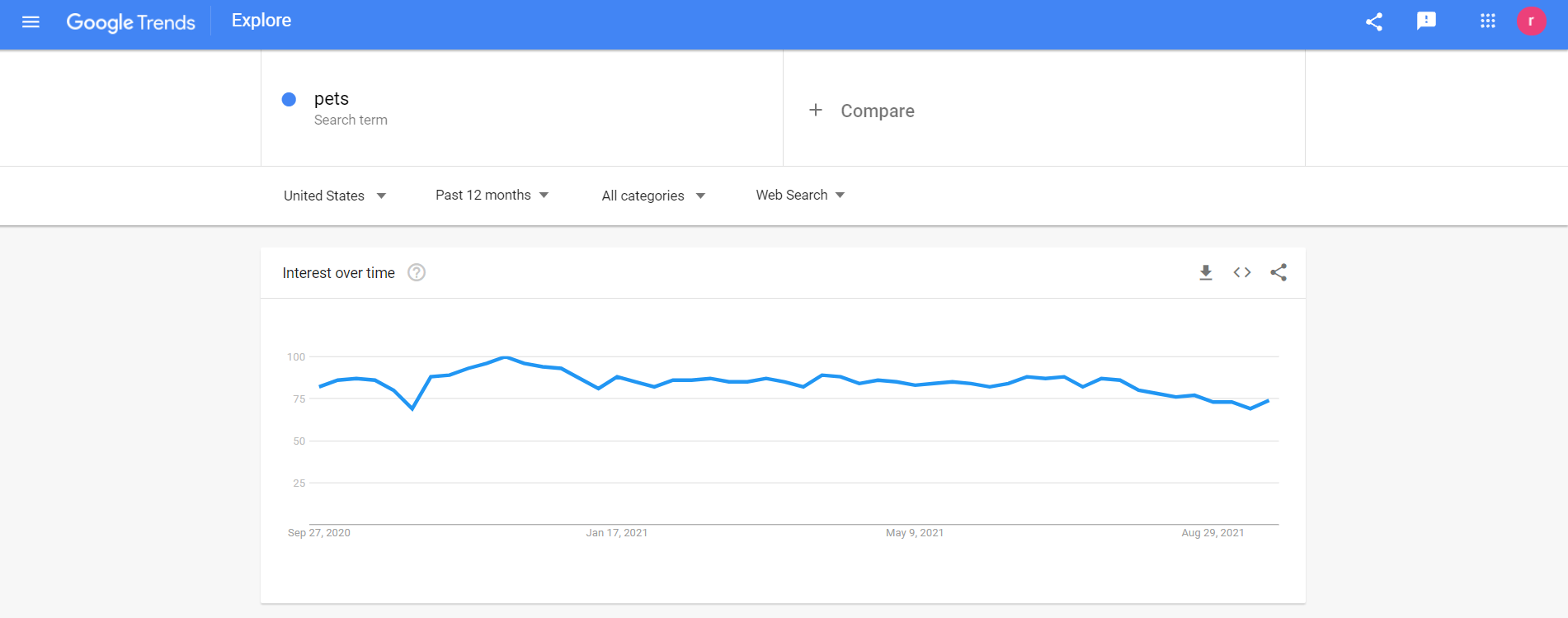Screen dimensions: 1568x618
Task: Edit the pets search term field
Action: (332, 99)
